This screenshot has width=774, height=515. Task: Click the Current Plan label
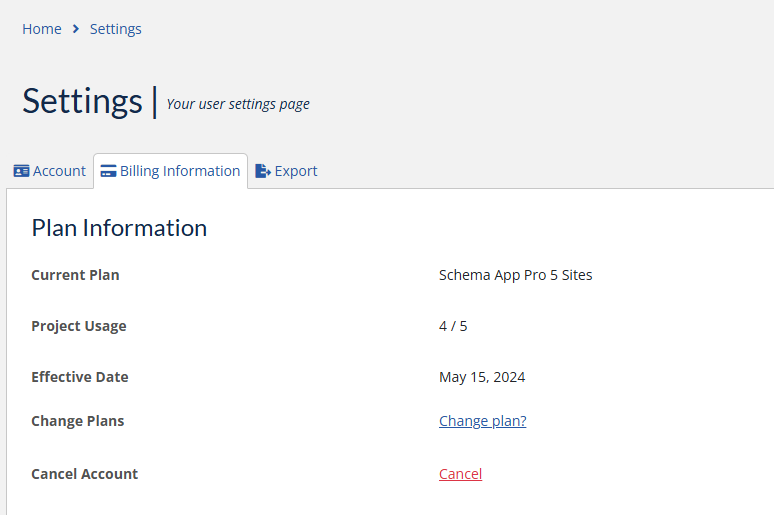point(75,275)
